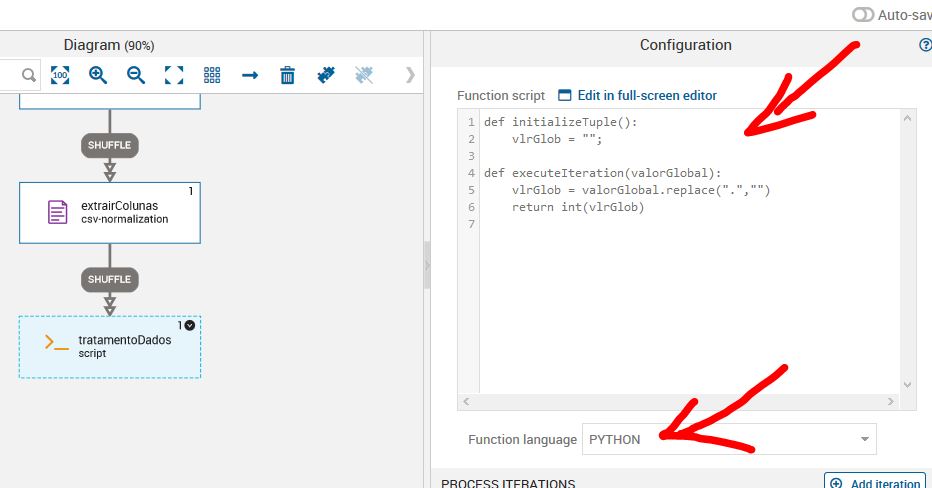Click the connect plug icon
The image size is (932, 488).
326,75
